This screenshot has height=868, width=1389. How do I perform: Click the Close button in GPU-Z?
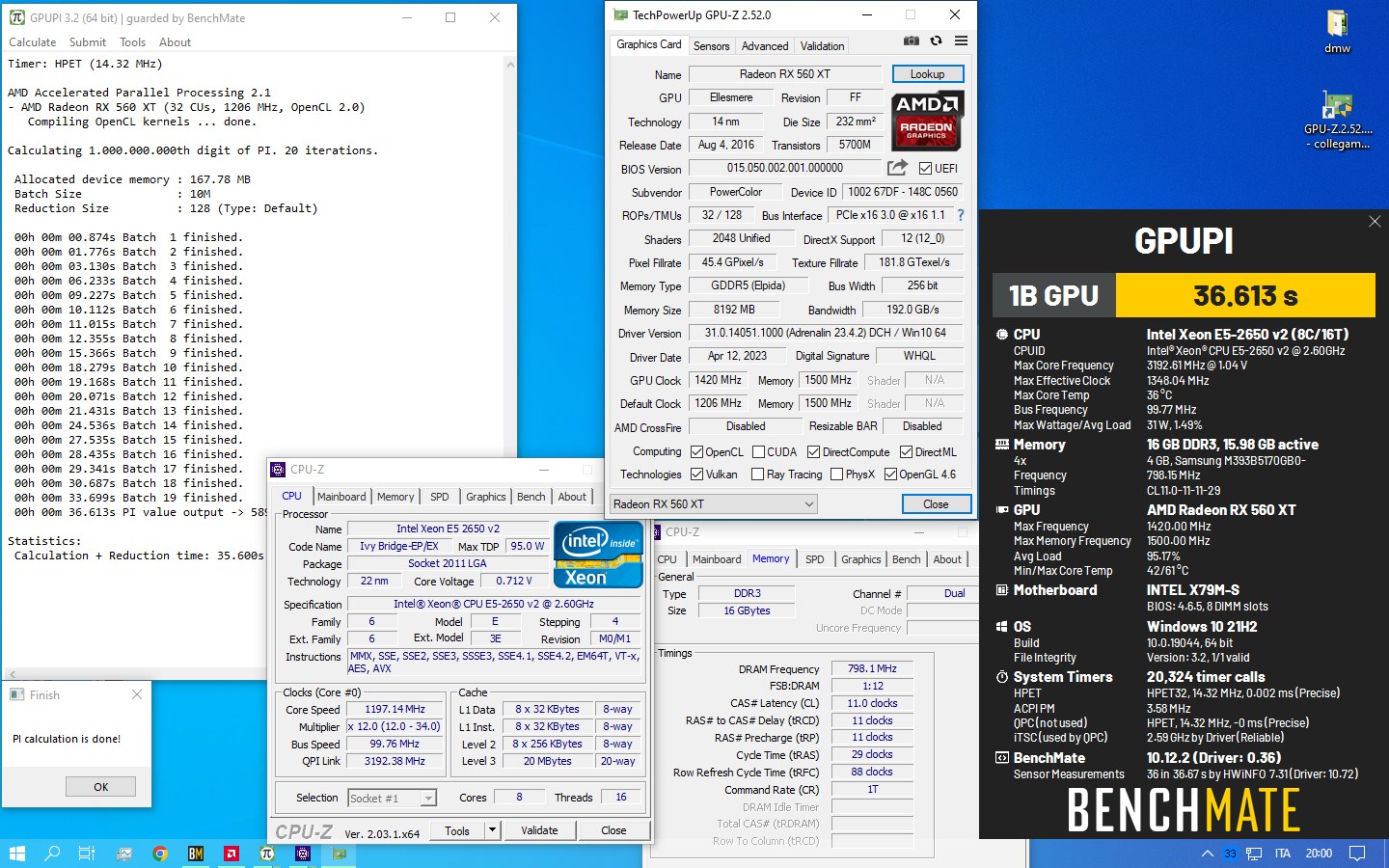tap(936, 503)
